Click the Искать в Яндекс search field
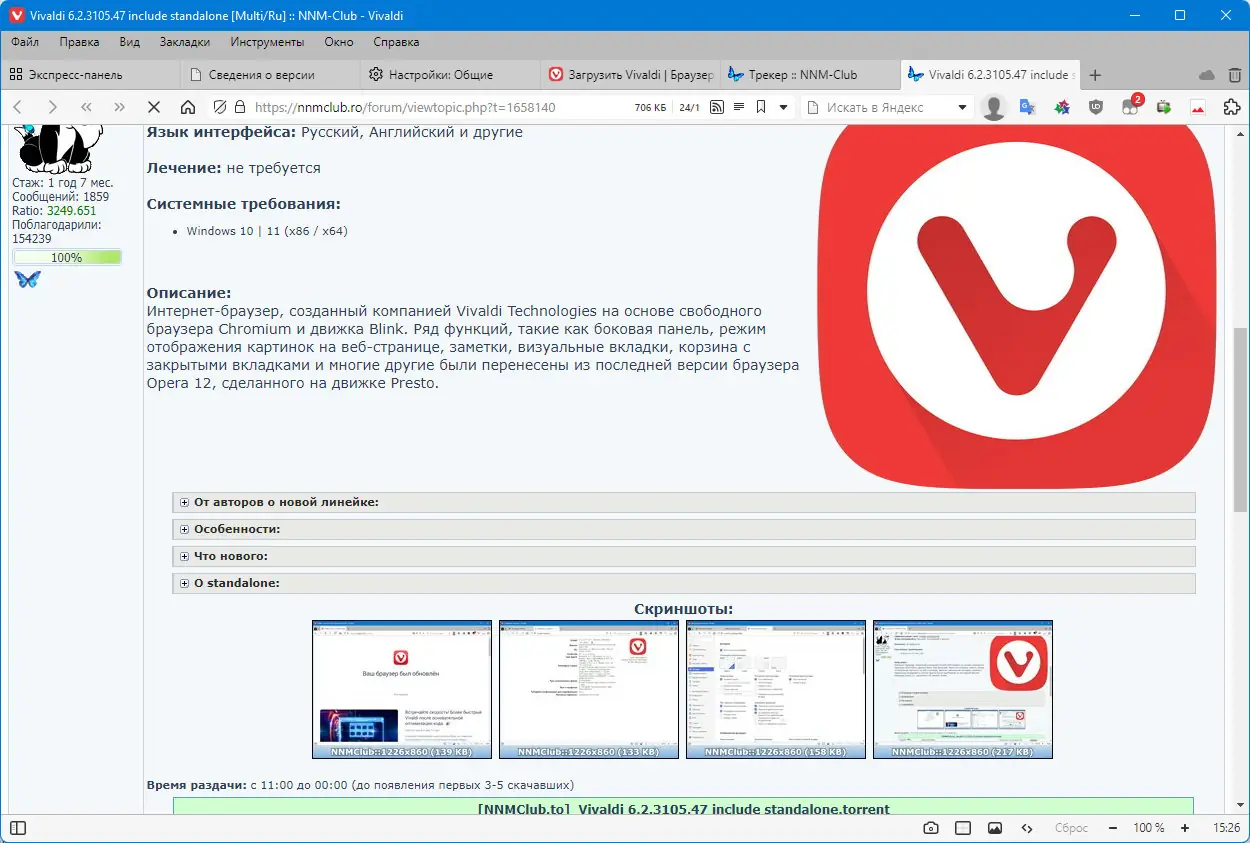Viewport: 1250px width, 843px height. 887,107
